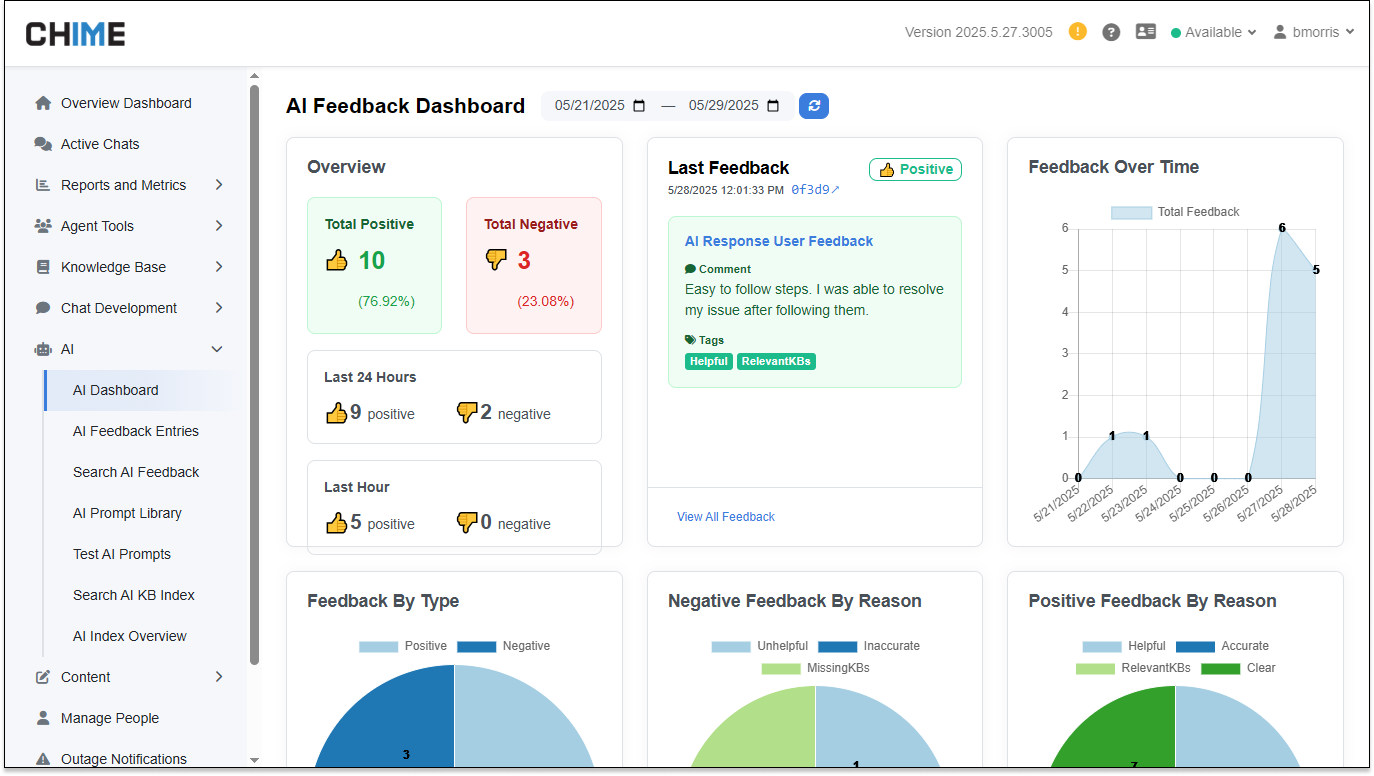The height and width of the screenshot is (776, 1374).
Task: Click the Chat Development bubble icon
Action: pos(43,308)
